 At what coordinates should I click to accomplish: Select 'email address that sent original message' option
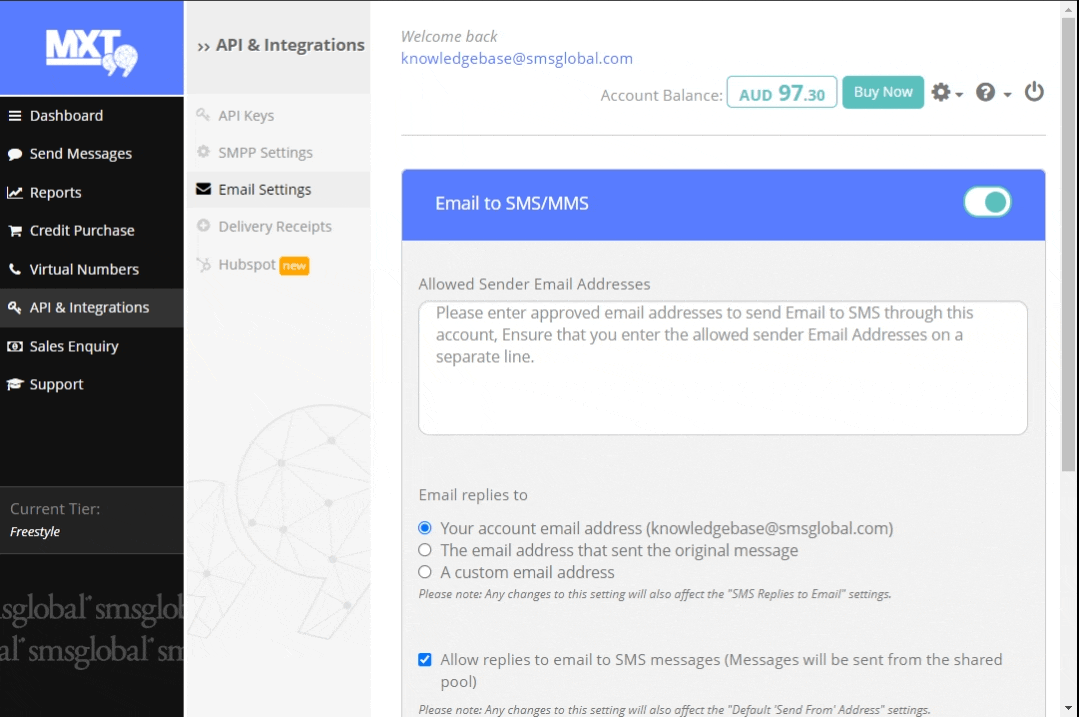[x=425, y=550]
